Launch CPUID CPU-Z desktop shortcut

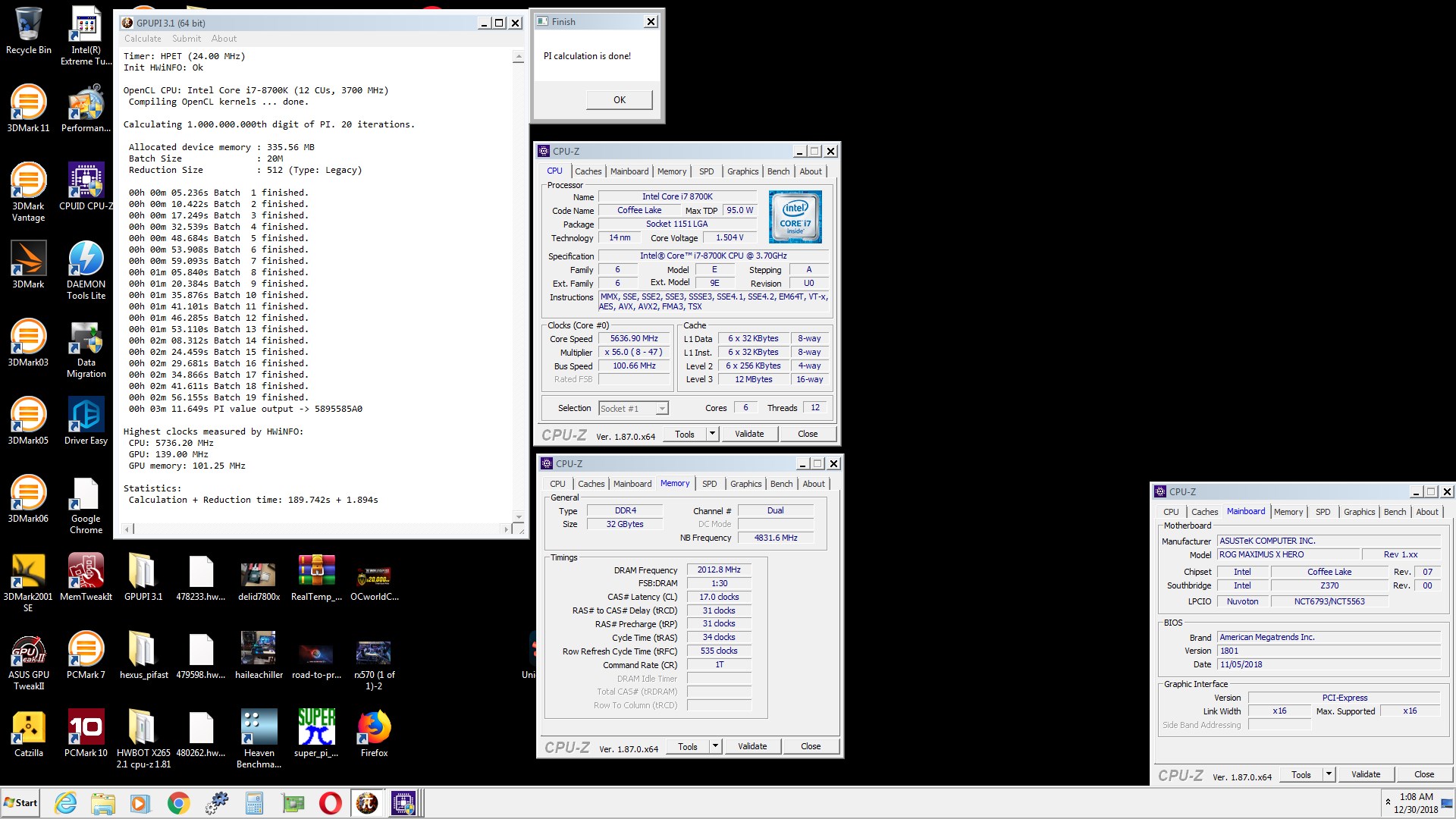tap(86, 187)
